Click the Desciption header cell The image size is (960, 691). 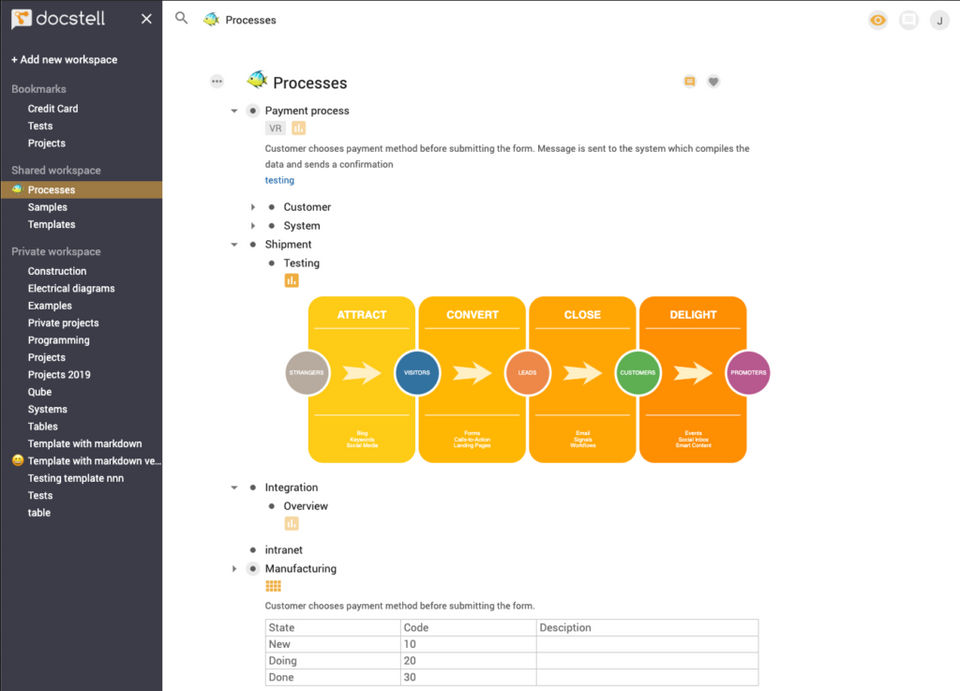[647, 627]
